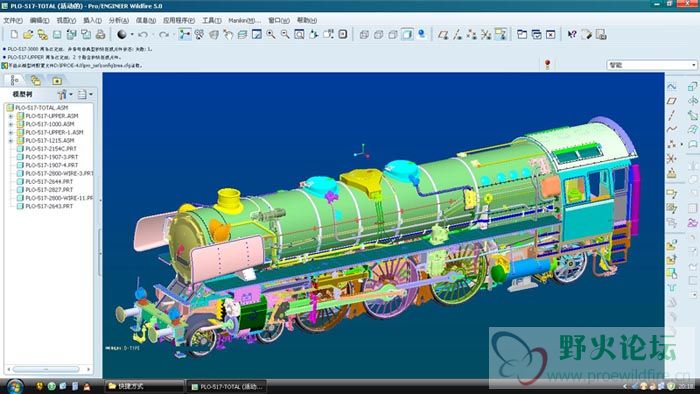Click the Refit zoom-to-window icon
This screenshot has height=394, width=700.
(x=299, y=34)
